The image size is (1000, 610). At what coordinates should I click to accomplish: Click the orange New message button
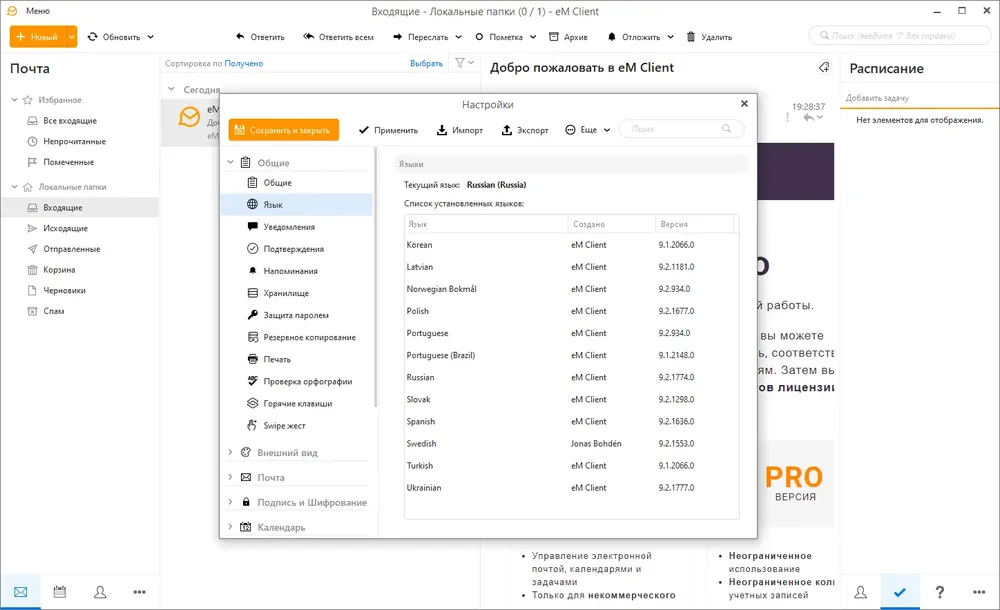[38, 37]
